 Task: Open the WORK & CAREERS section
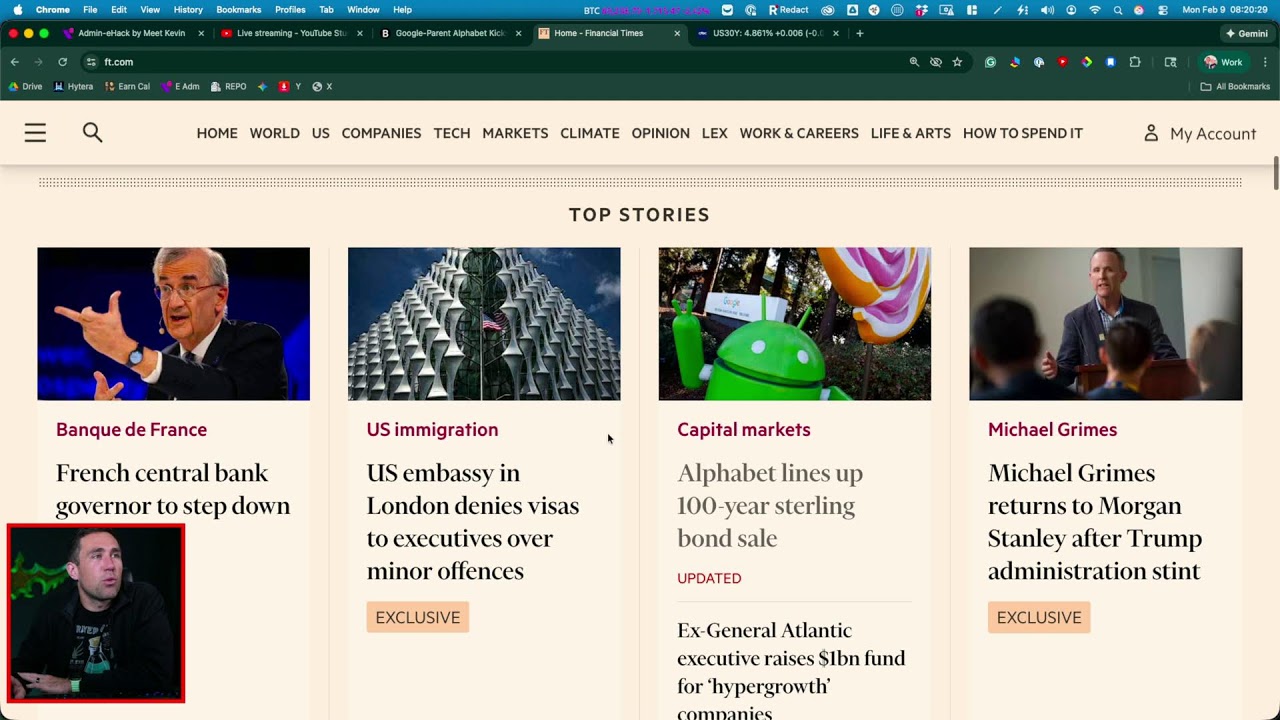point(799,133)
